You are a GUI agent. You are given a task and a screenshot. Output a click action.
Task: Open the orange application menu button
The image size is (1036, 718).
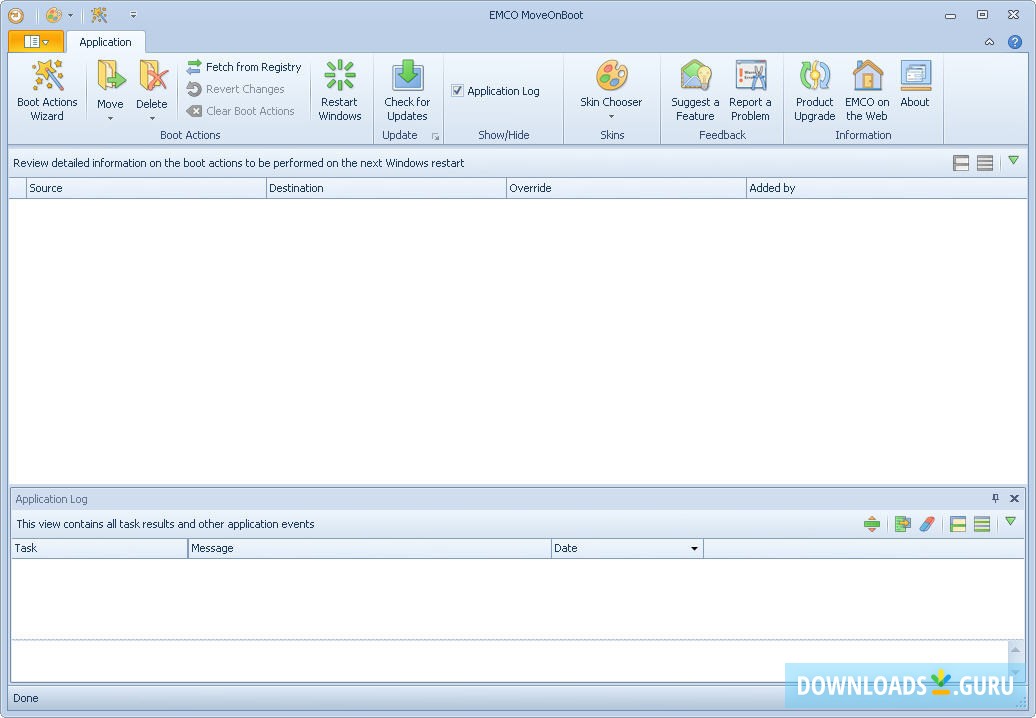tap(36, 42)
